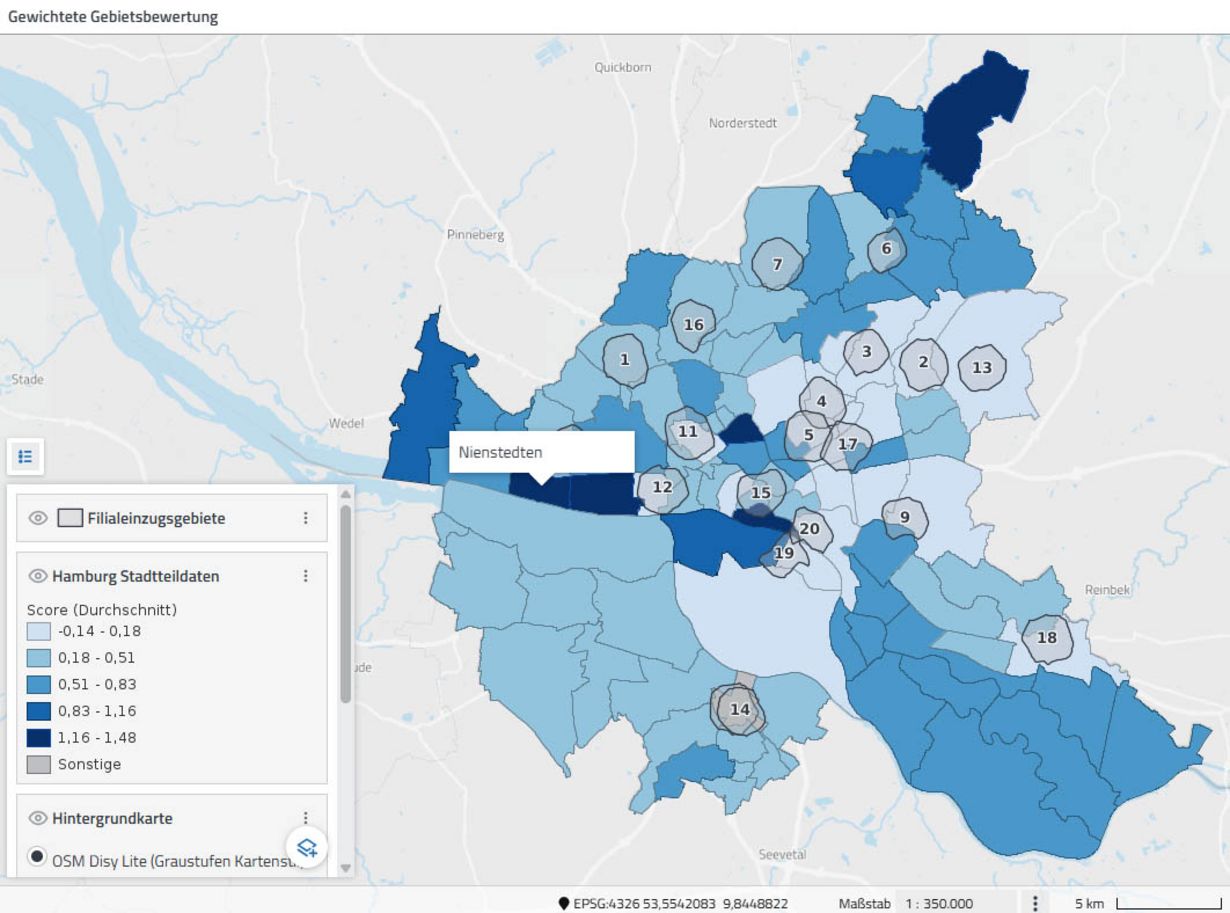This screenshot has width=1230, height=913.
Task: Click the add layer icon
Action: pos(306,846)
